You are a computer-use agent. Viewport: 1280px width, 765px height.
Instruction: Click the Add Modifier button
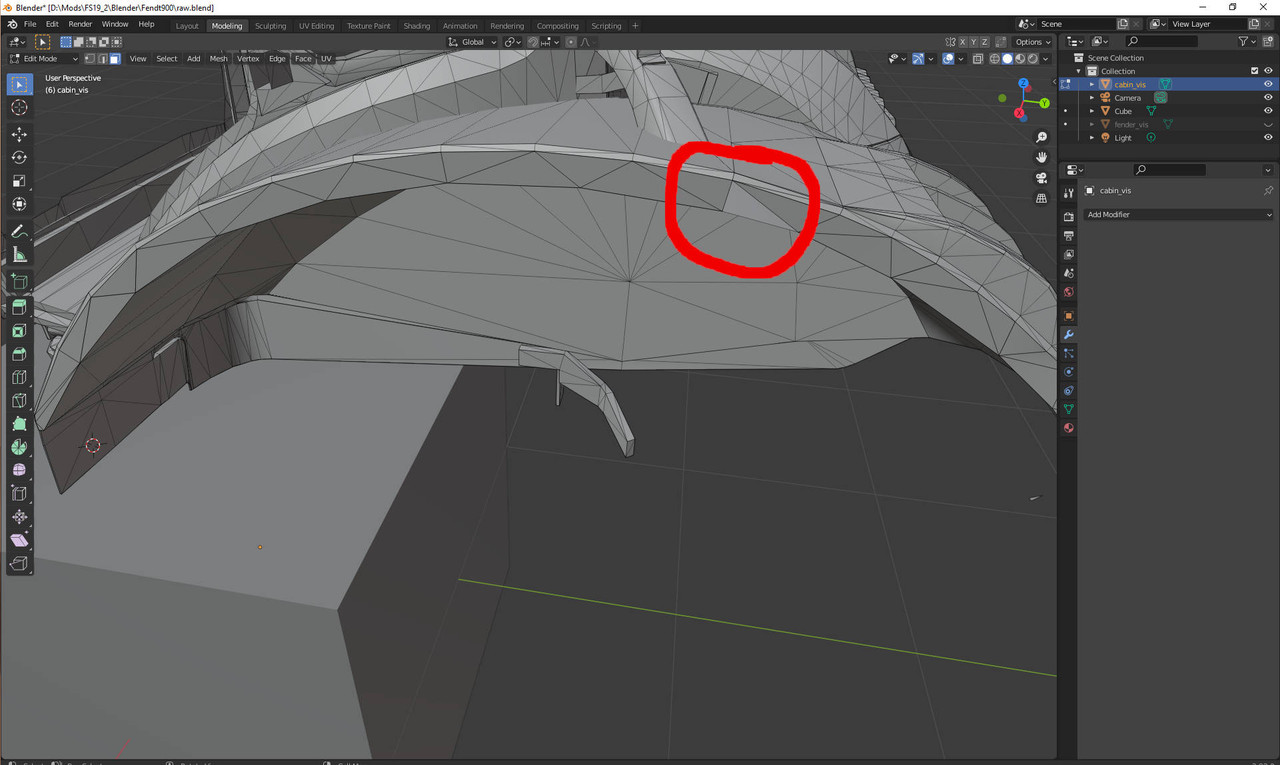pyautogui.click(x=1177, y=214)
